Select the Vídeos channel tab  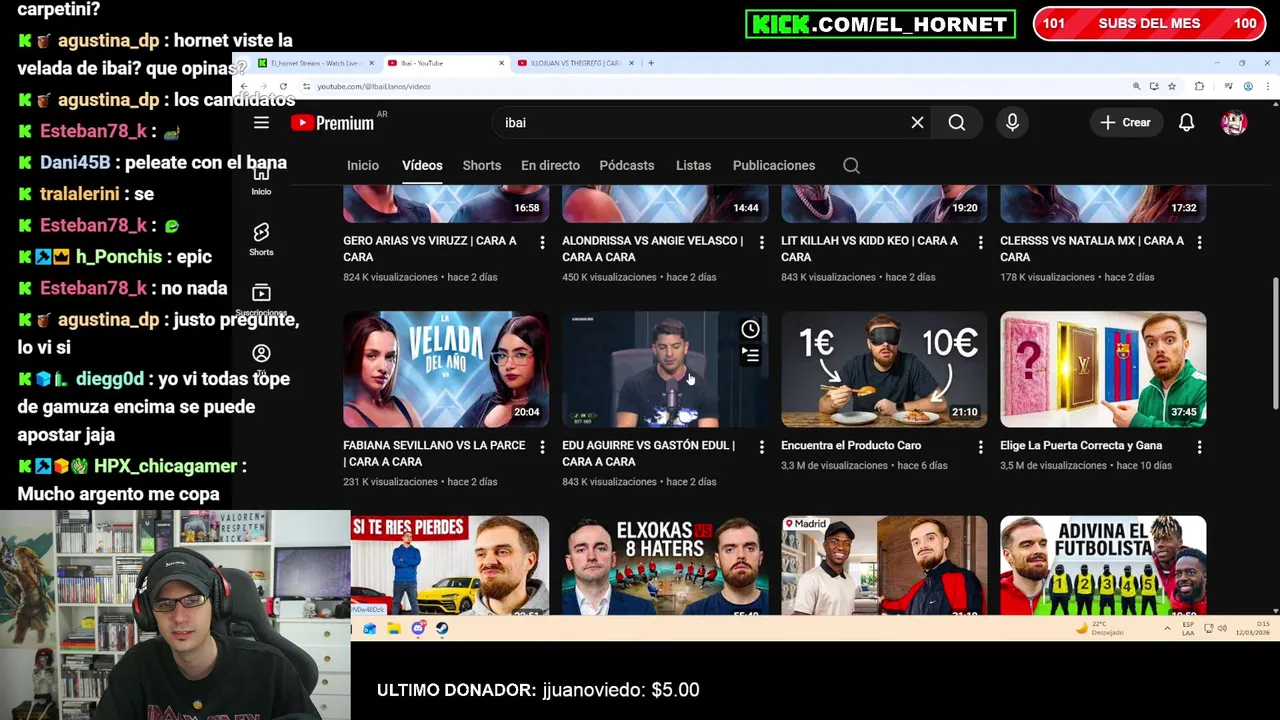[422, 165]
